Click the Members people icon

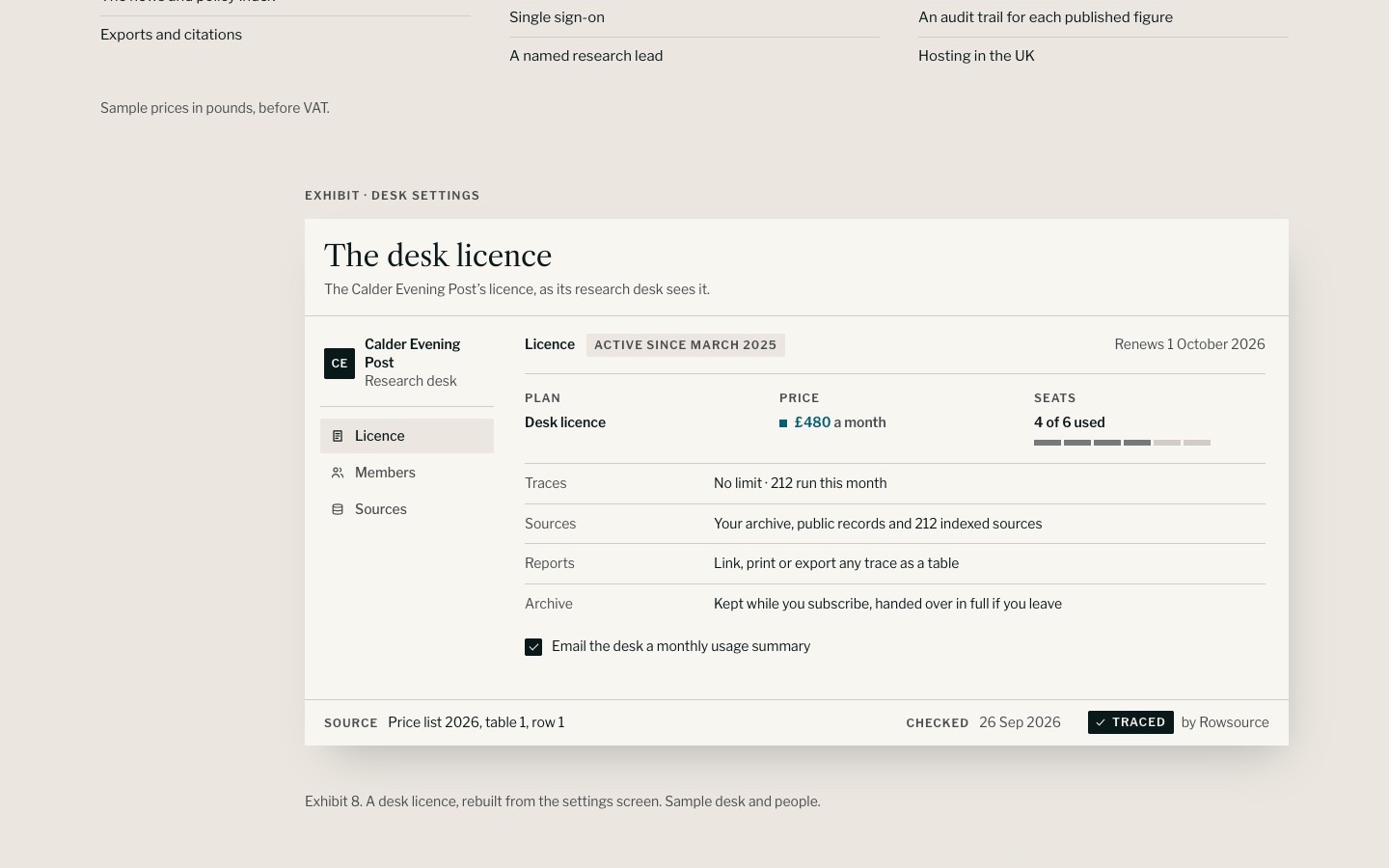(x=338, y=473)
